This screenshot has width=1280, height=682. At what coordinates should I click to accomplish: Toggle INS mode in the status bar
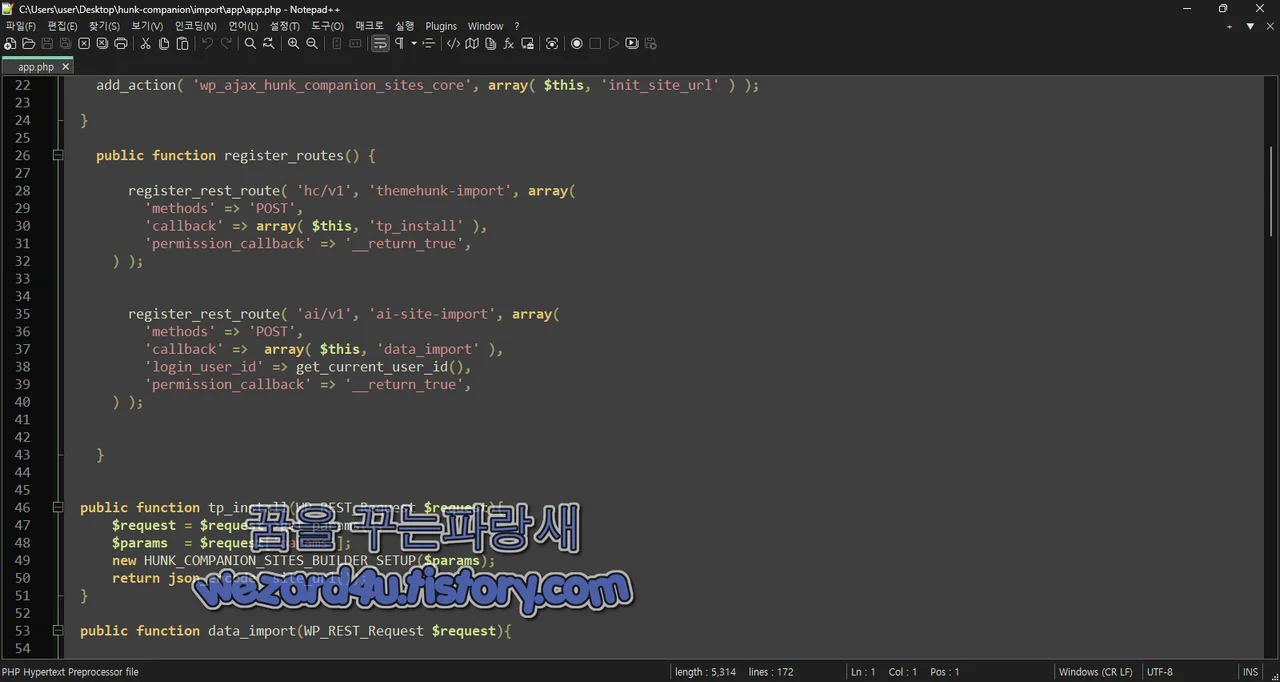pos(1250,671)
